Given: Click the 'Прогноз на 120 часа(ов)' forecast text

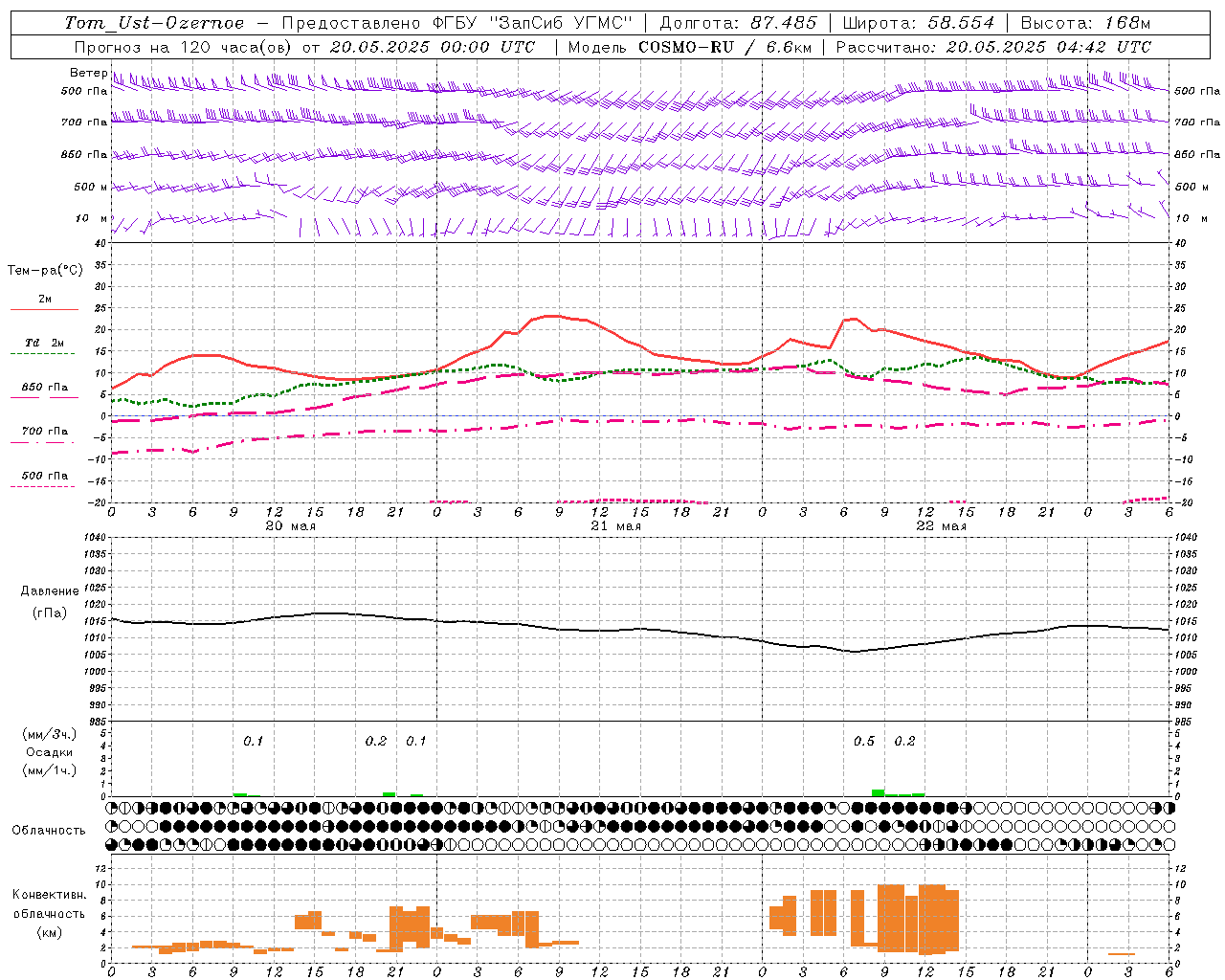Looking at the screenshot, I should tap(184, 47).
